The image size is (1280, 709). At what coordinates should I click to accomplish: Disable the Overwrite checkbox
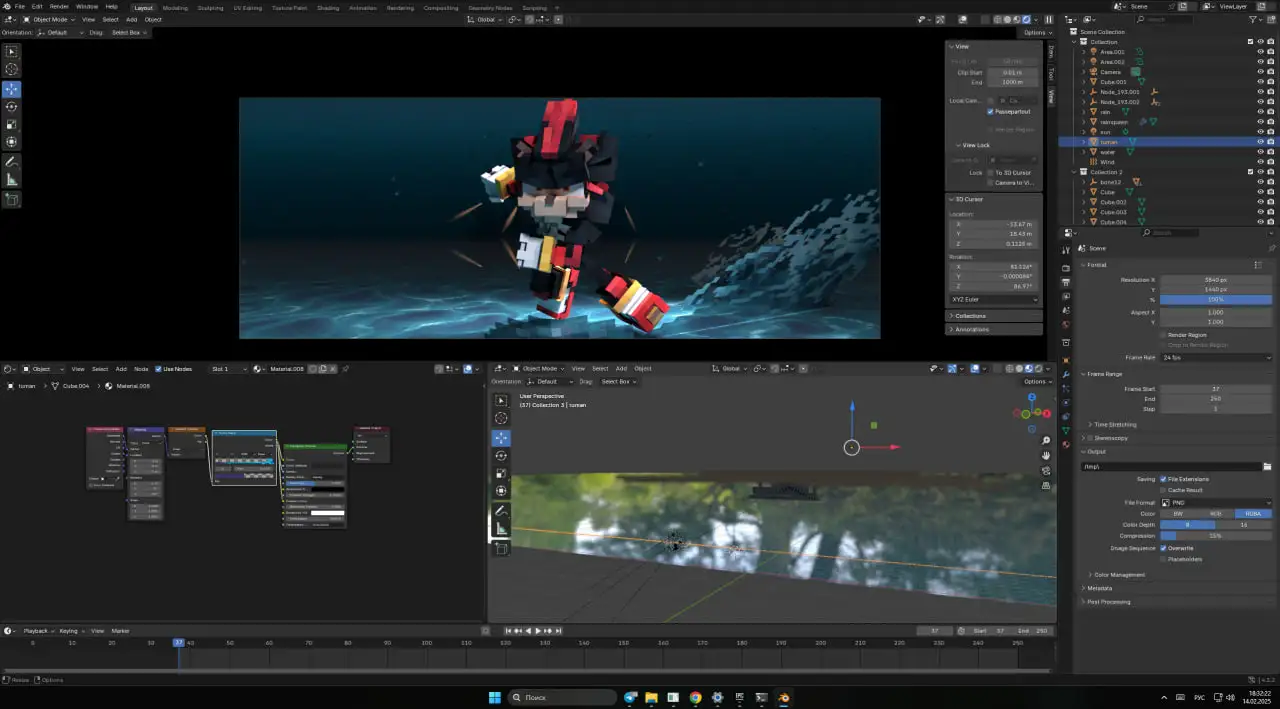1164,548
